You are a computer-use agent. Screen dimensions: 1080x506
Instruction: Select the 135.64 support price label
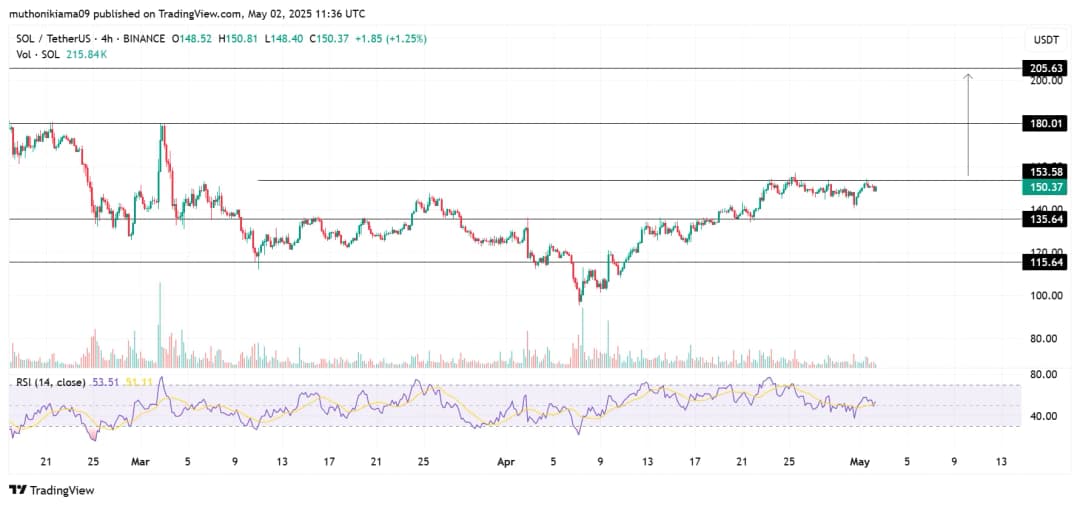1042,218
